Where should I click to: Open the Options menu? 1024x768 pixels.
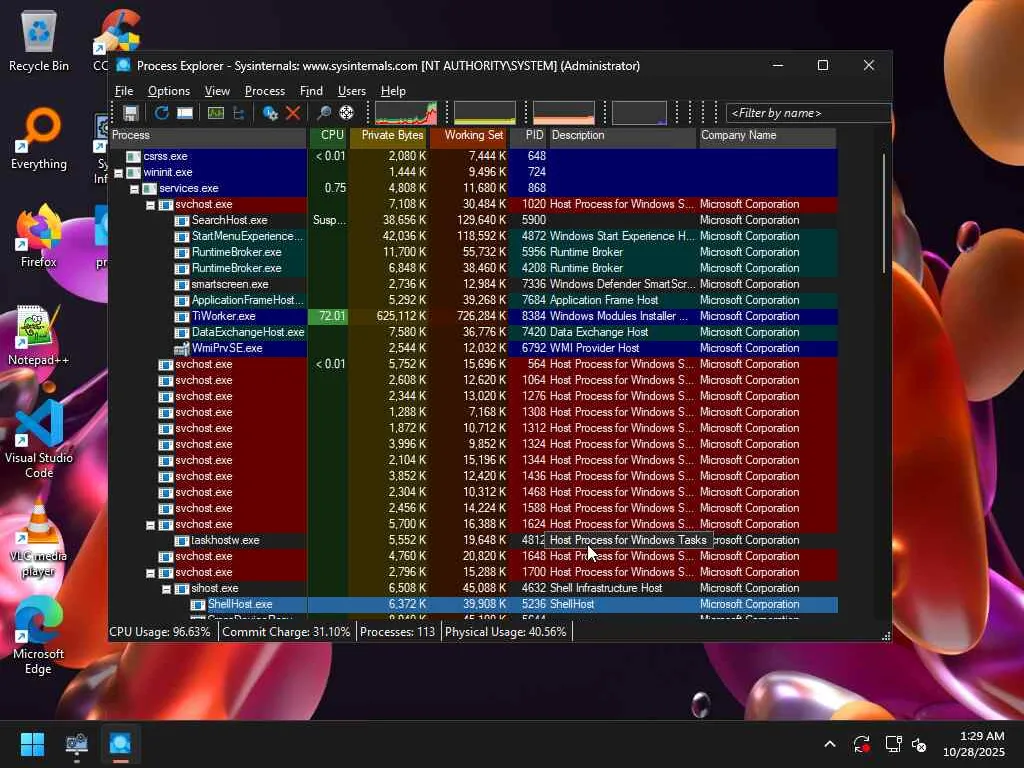[x=168, y=91]
